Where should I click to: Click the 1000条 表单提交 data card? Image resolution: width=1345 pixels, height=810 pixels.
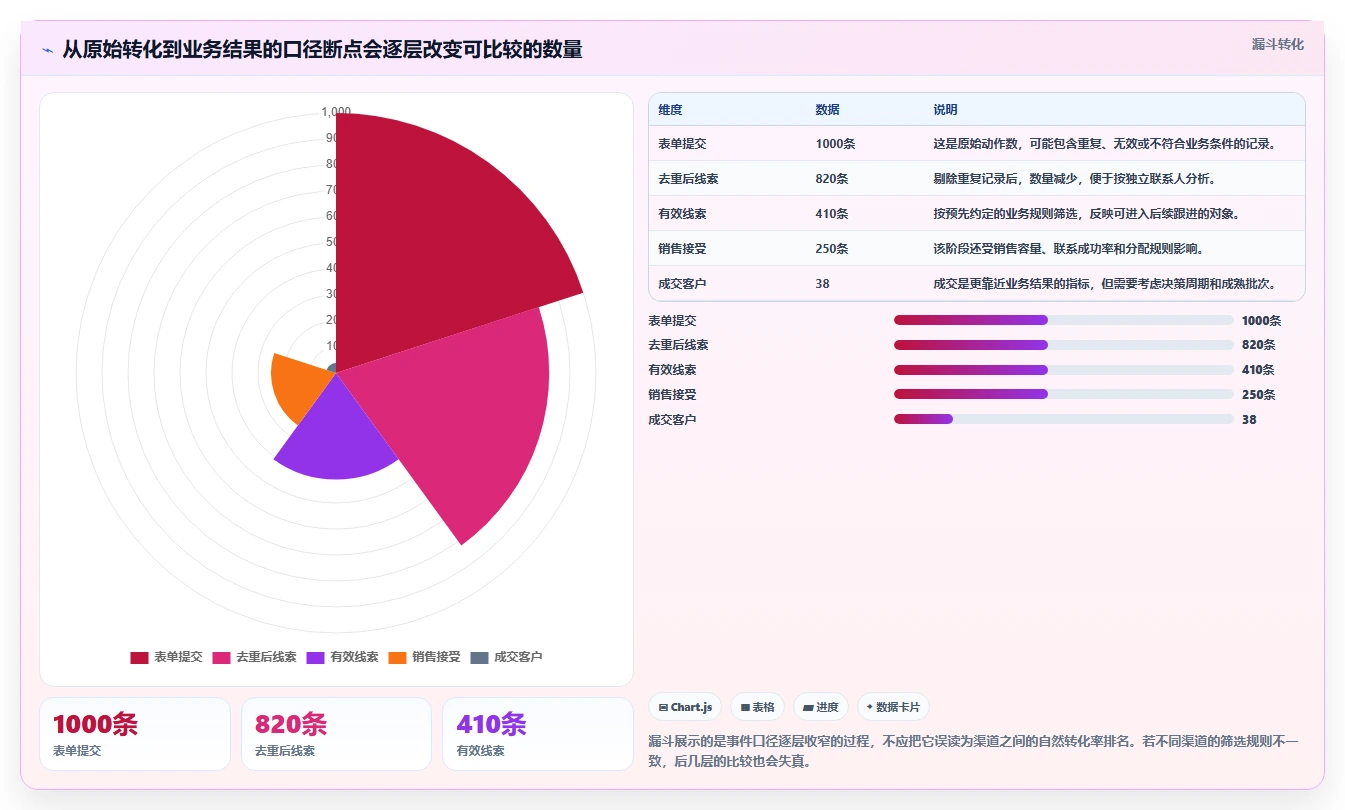pos(135,734)
